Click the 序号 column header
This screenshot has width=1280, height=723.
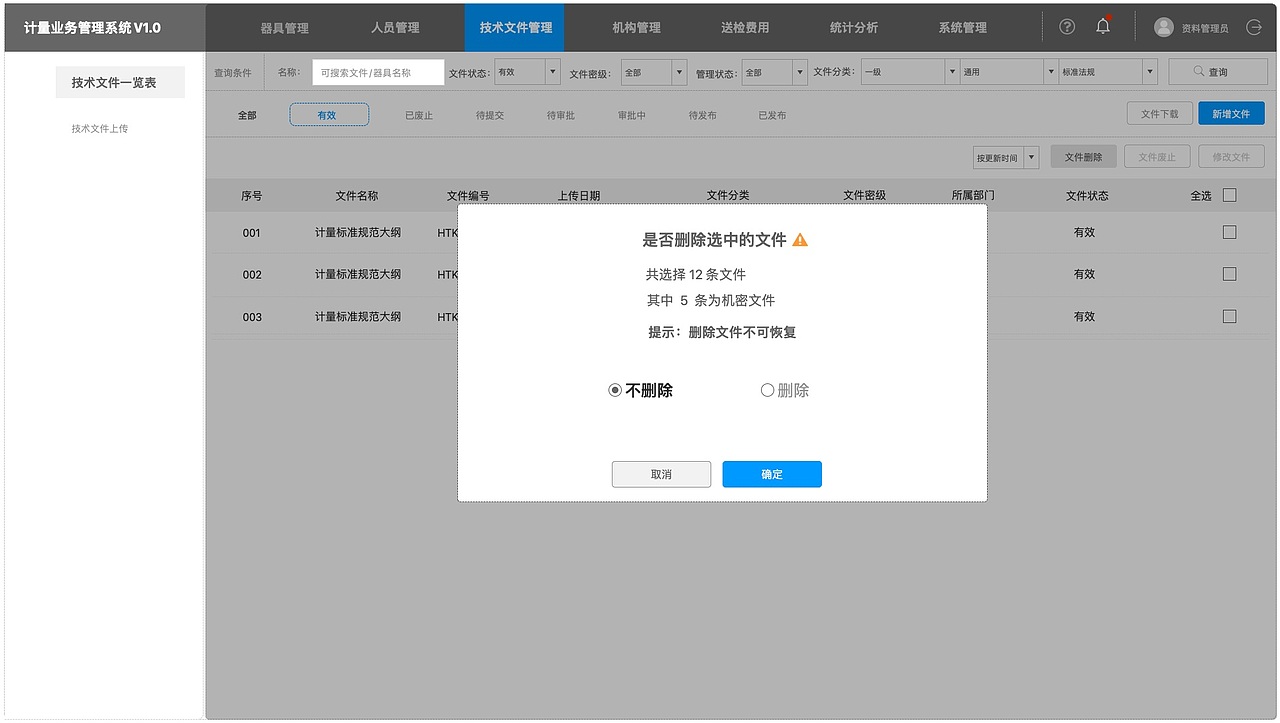click(x=252, y=196)
